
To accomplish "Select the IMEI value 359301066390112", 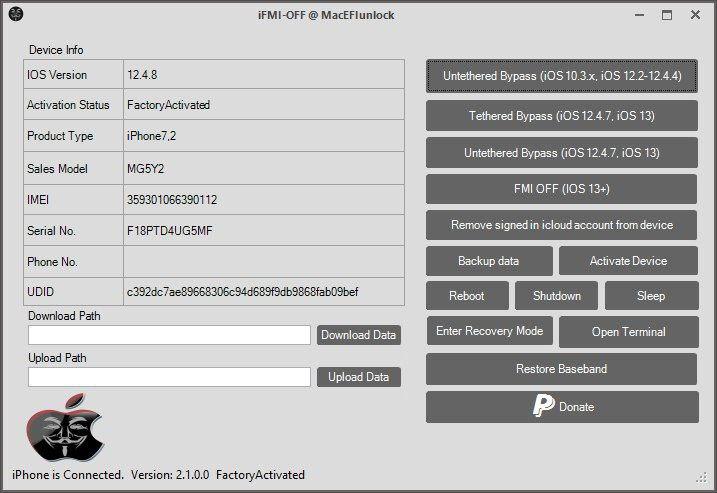I will 264,200.
